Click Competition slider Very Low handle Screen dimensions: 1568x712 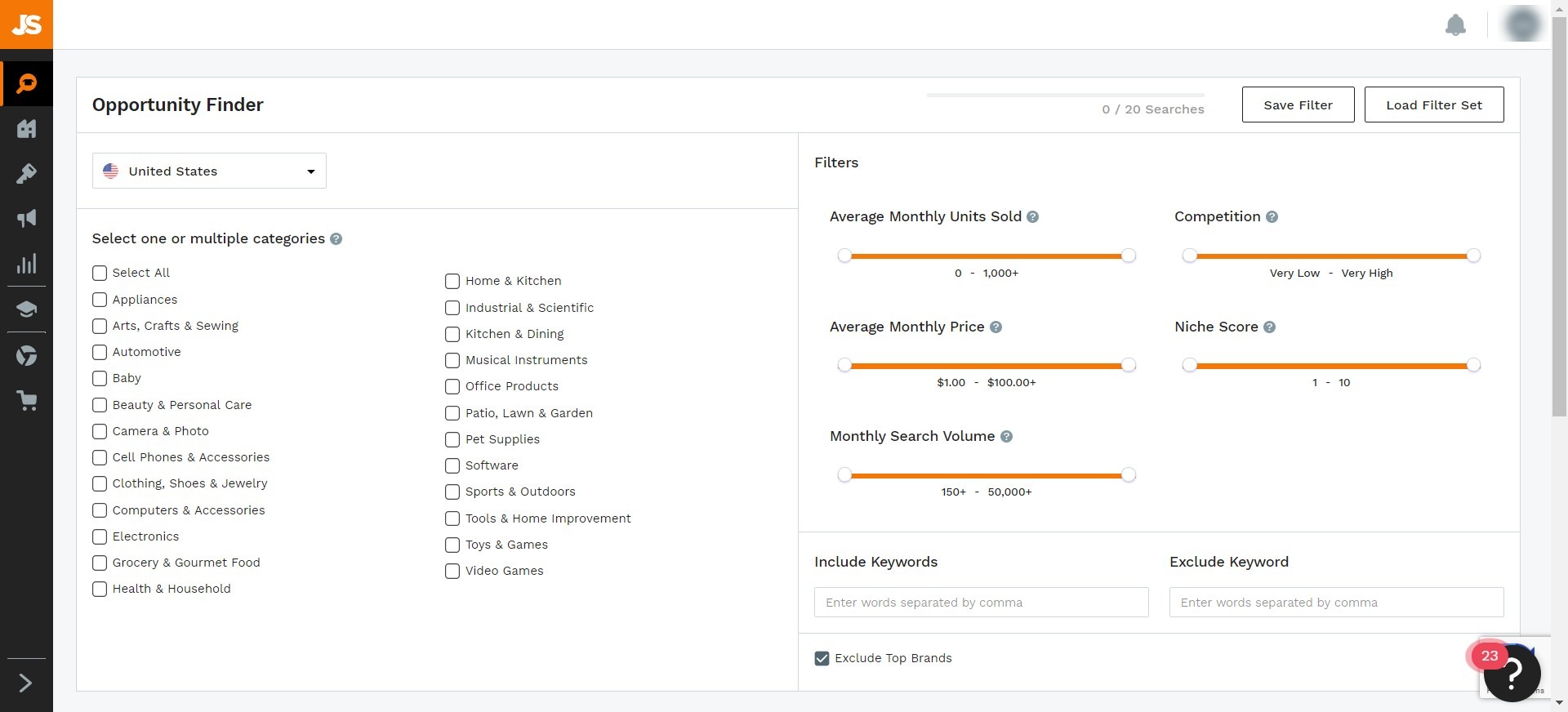point(1189,256)
